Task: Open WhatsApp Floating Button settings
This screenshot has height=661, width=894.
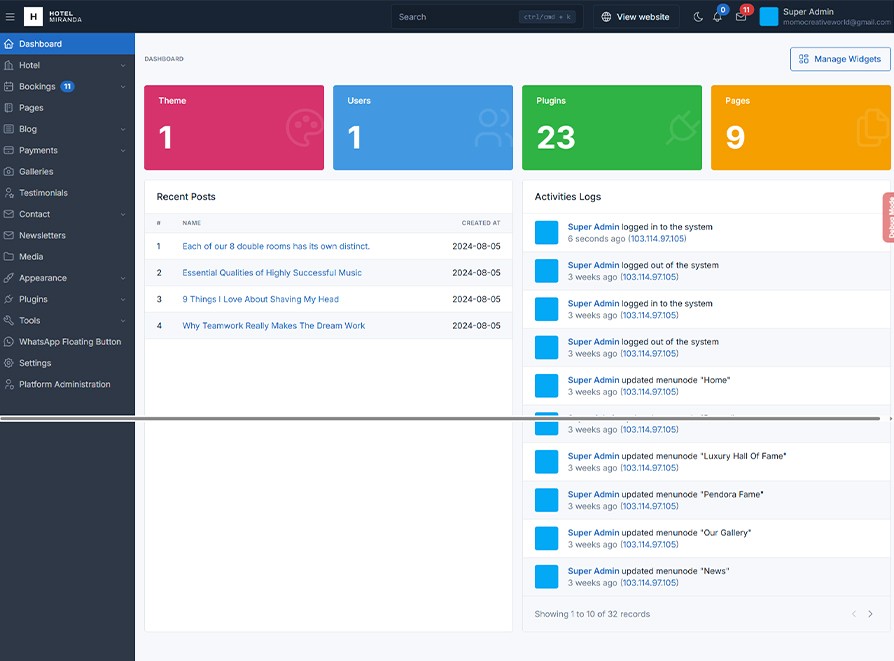Action: coord(70,342)
